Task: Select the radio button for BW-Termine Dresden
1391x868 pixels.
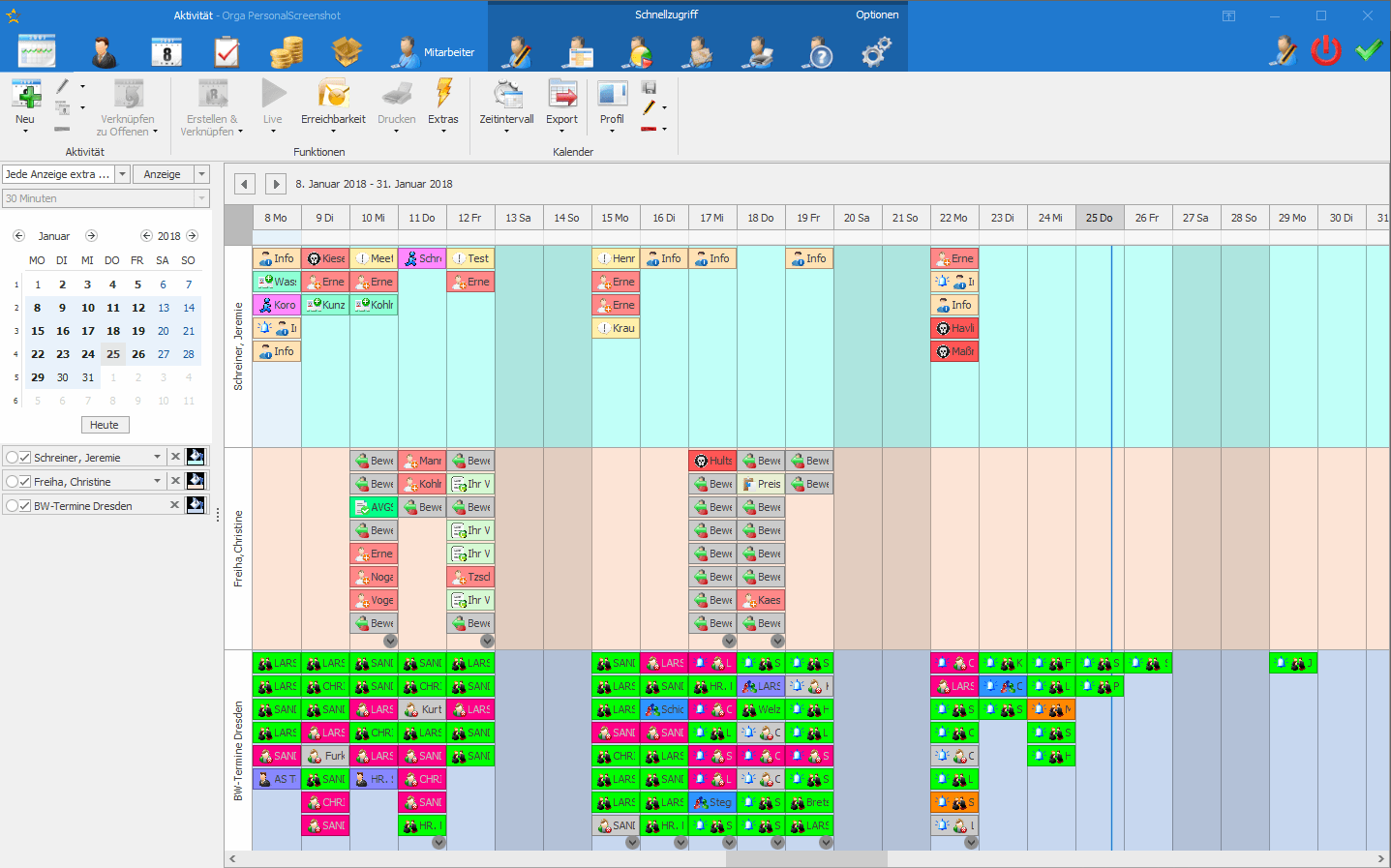Action: tap(12, 505)
